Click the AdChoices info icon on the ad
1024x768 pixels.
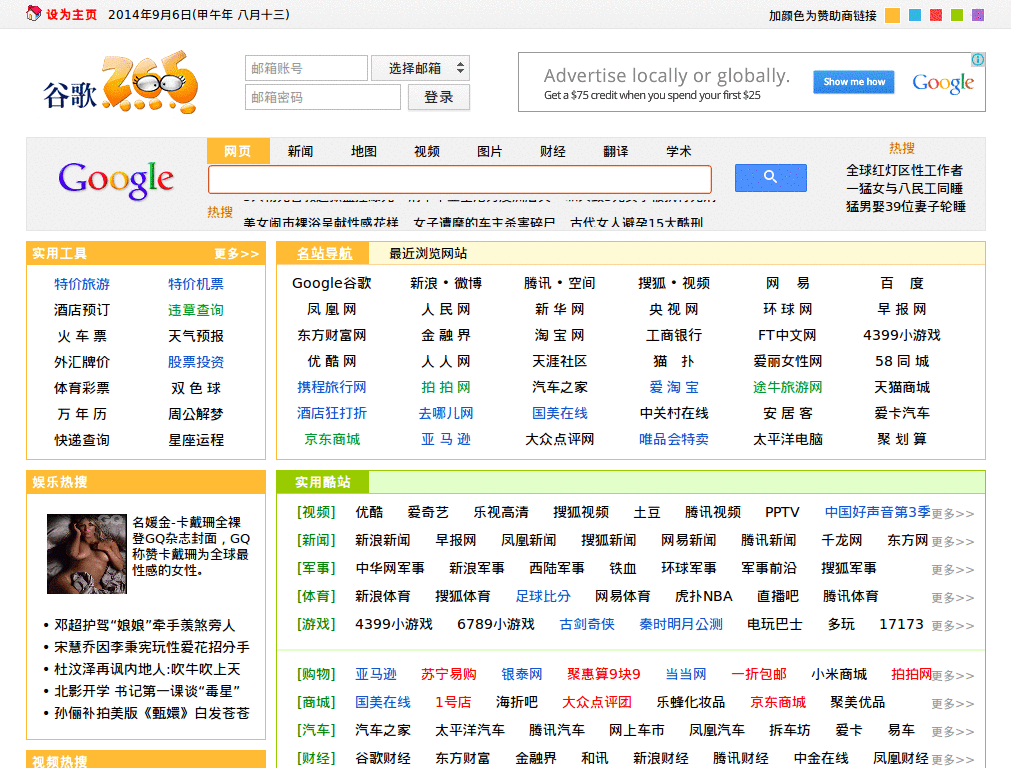coord(978,59)
